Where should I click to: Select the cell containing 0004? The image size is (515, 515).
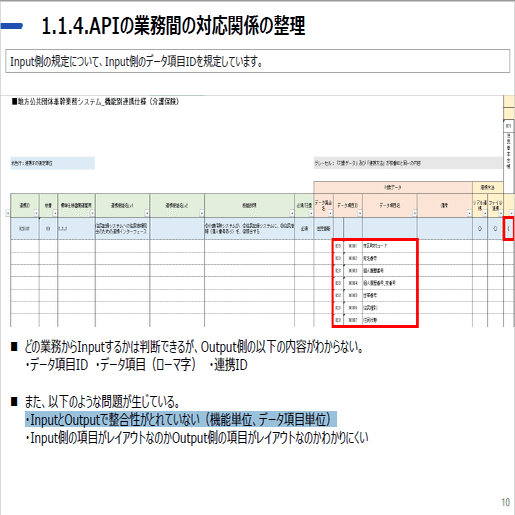click(353, 283)
